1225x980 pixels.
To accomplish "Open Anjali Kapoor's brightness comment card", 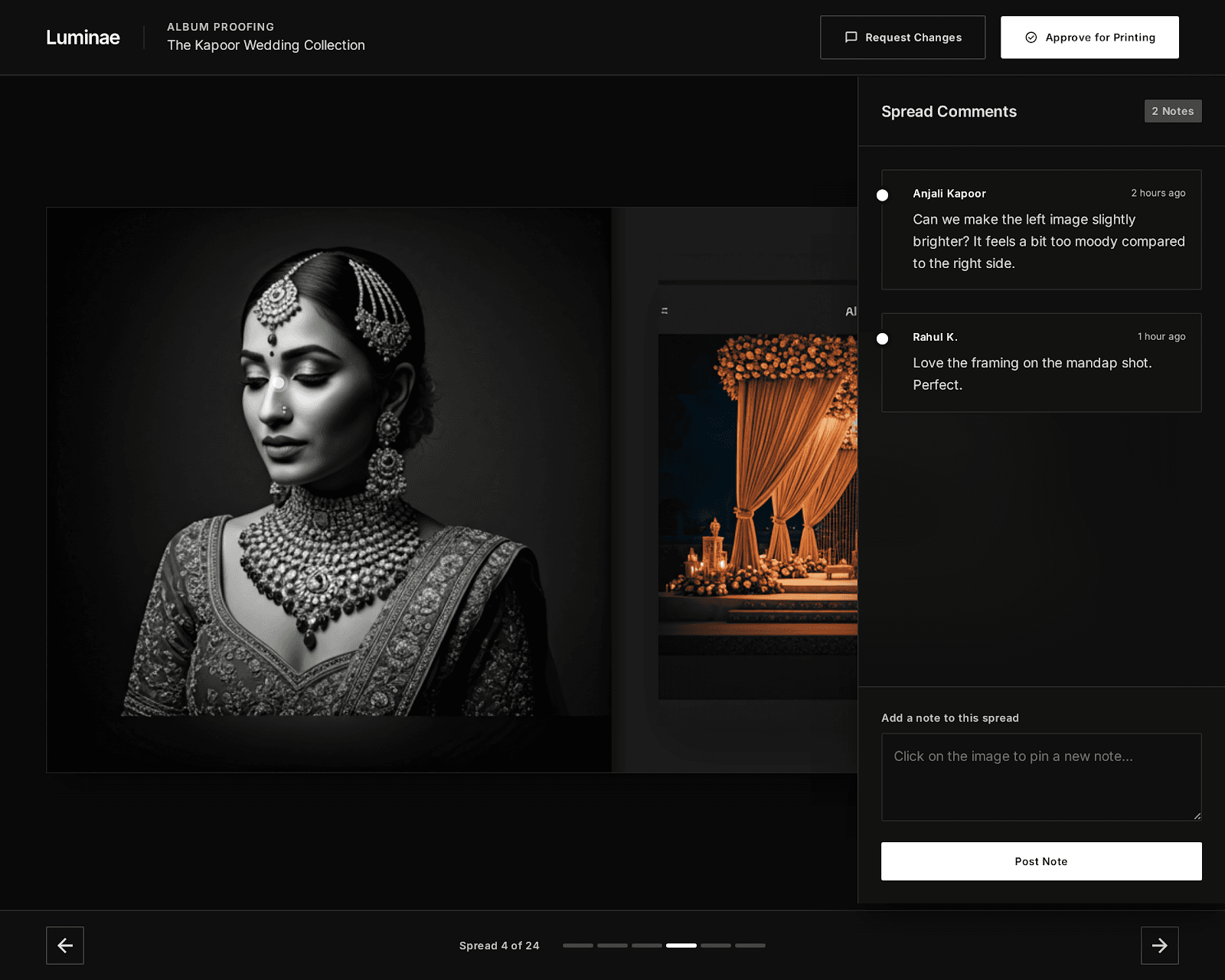I will click(x=1041, y=230).
